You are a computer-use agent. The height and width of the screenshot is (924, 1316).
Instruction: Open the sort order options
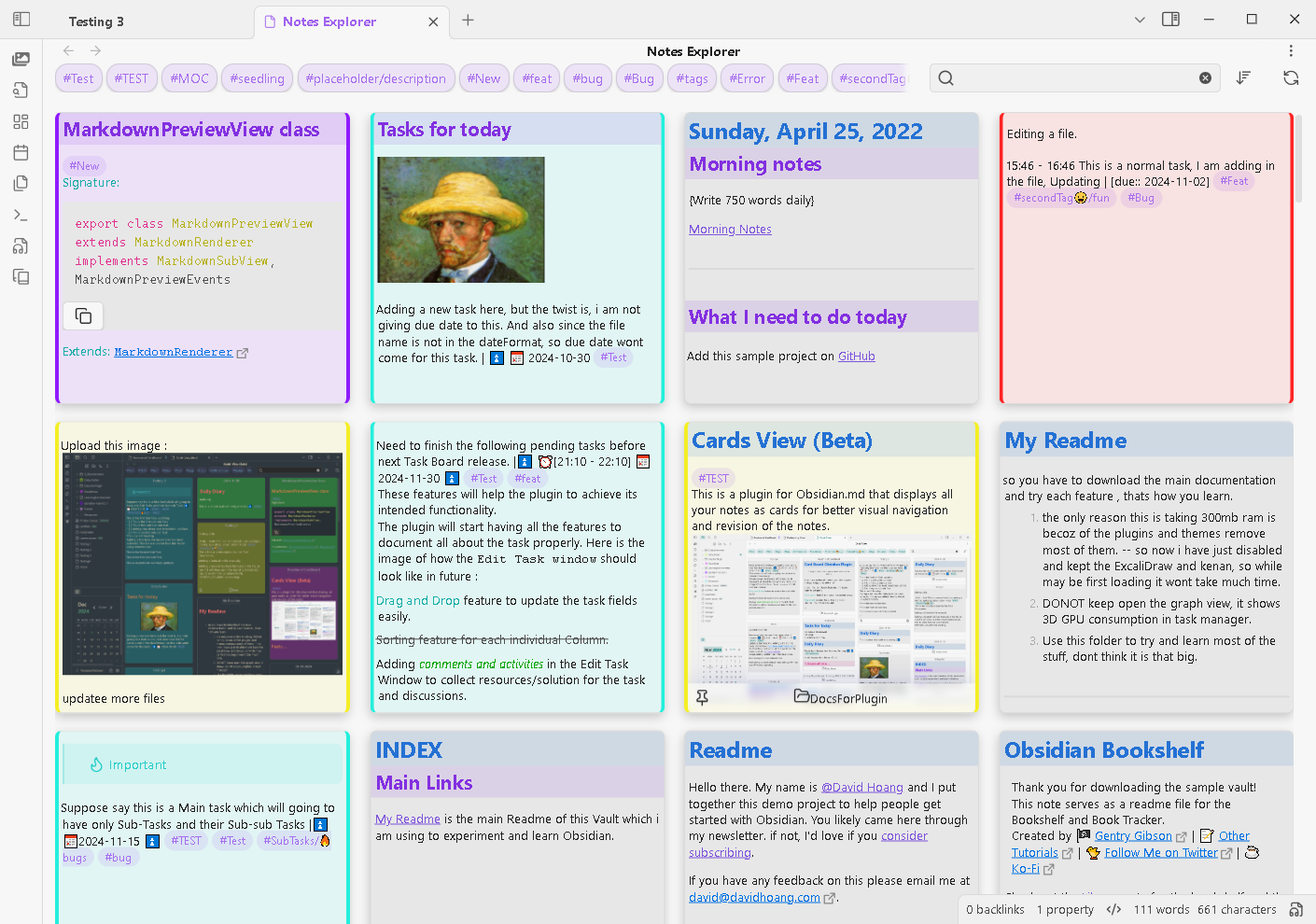tap(1243, 78)
